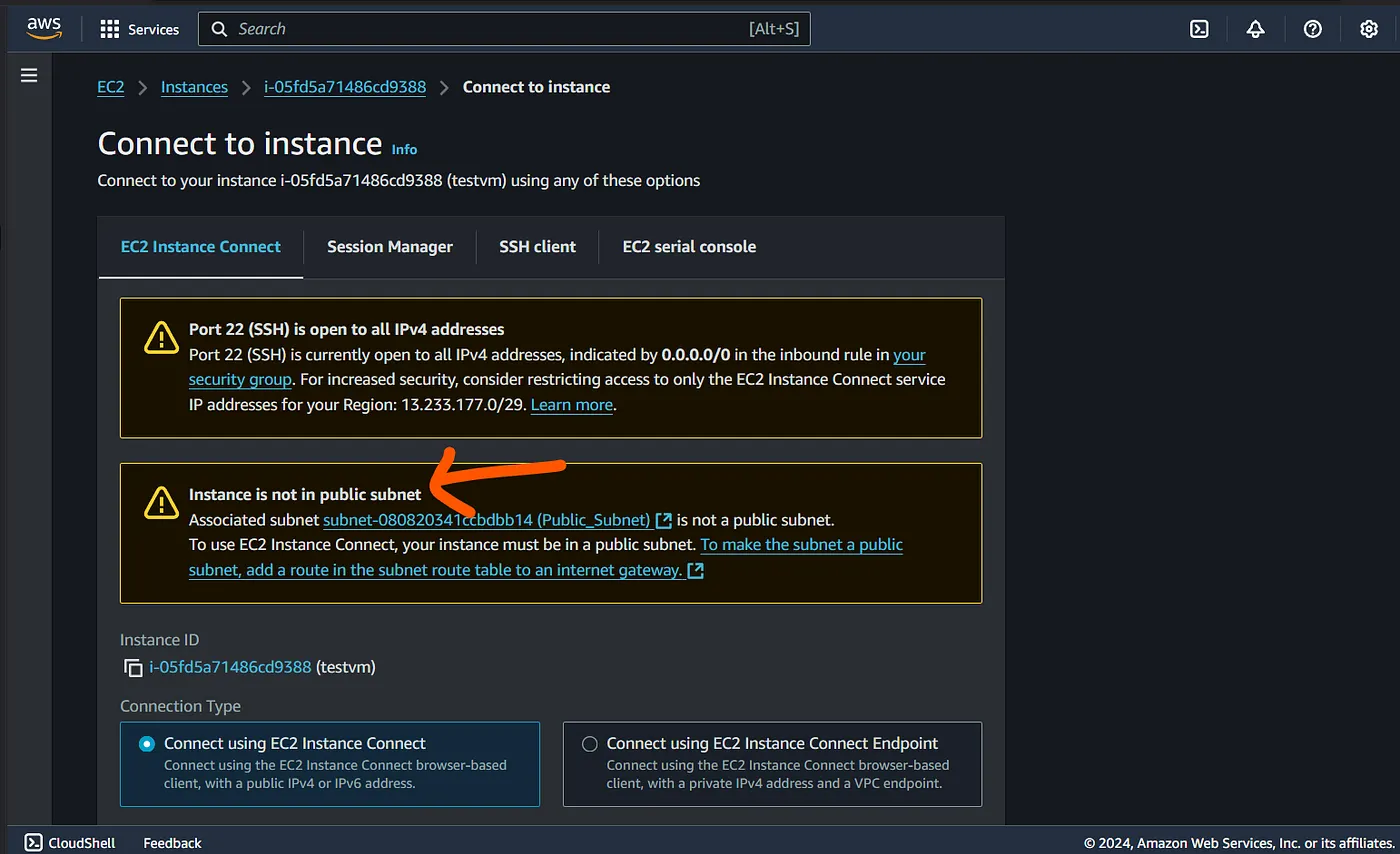This screenshot has height=854, width=1400.
Task: Click into the Search field
Action: tap(504, 29)
